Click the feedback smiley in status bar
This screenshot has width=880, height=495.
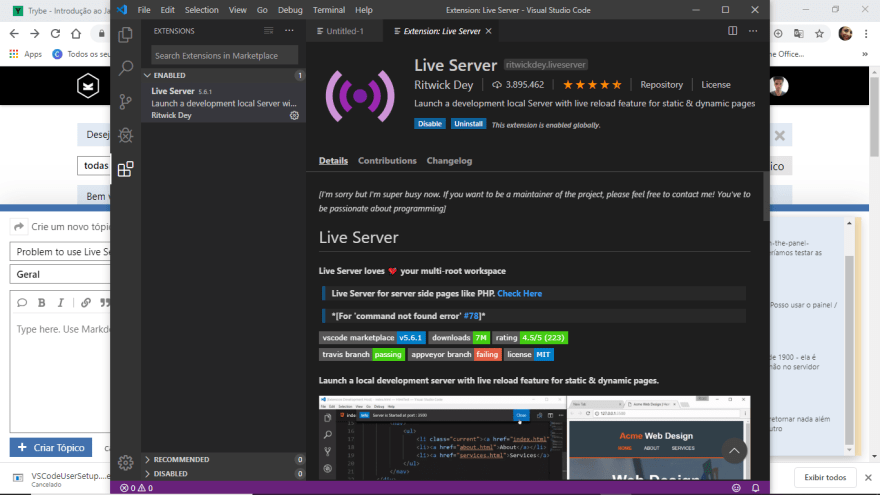736,488
